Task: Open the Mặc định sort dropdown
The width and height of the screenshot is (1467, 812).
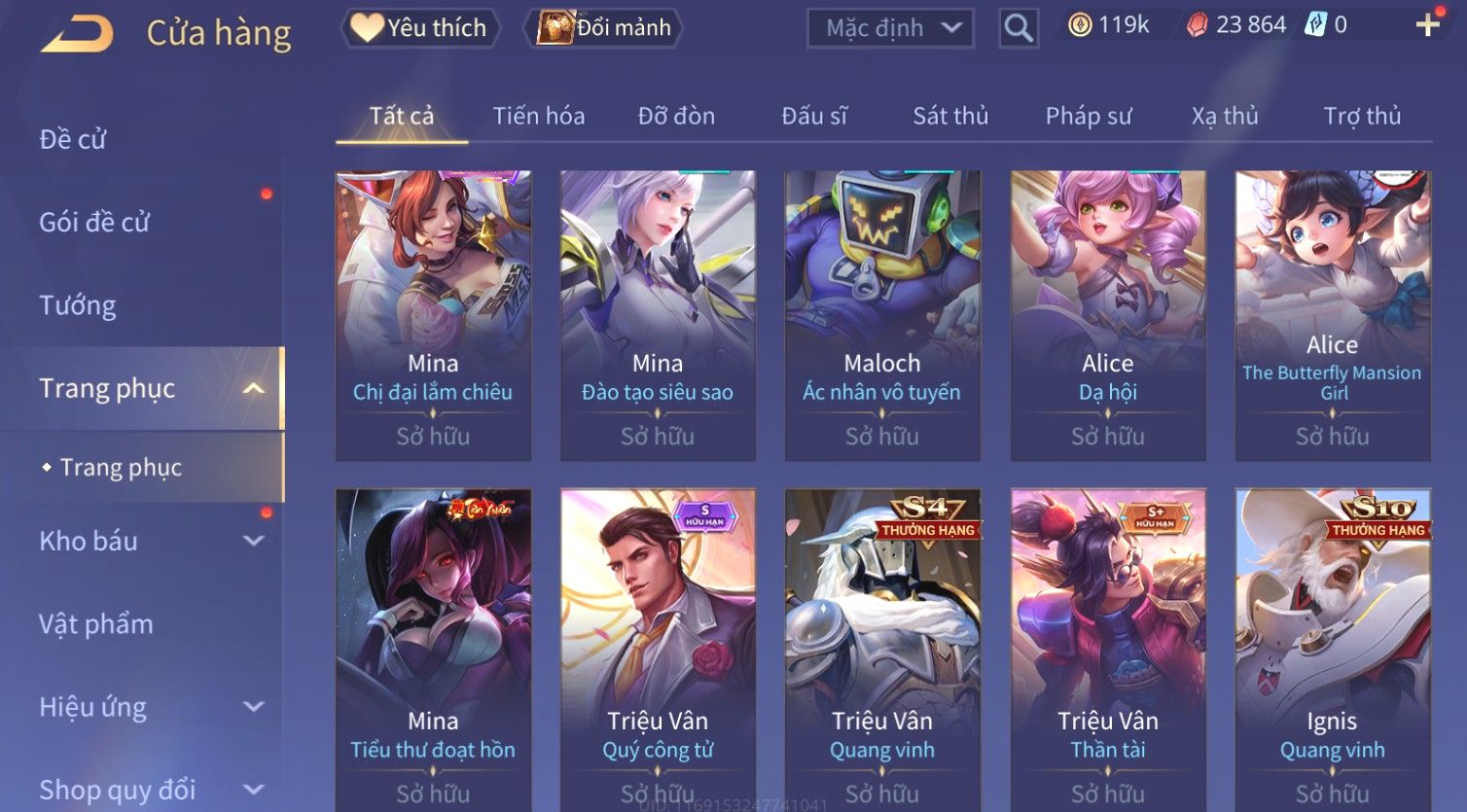Action: [890, 27]
